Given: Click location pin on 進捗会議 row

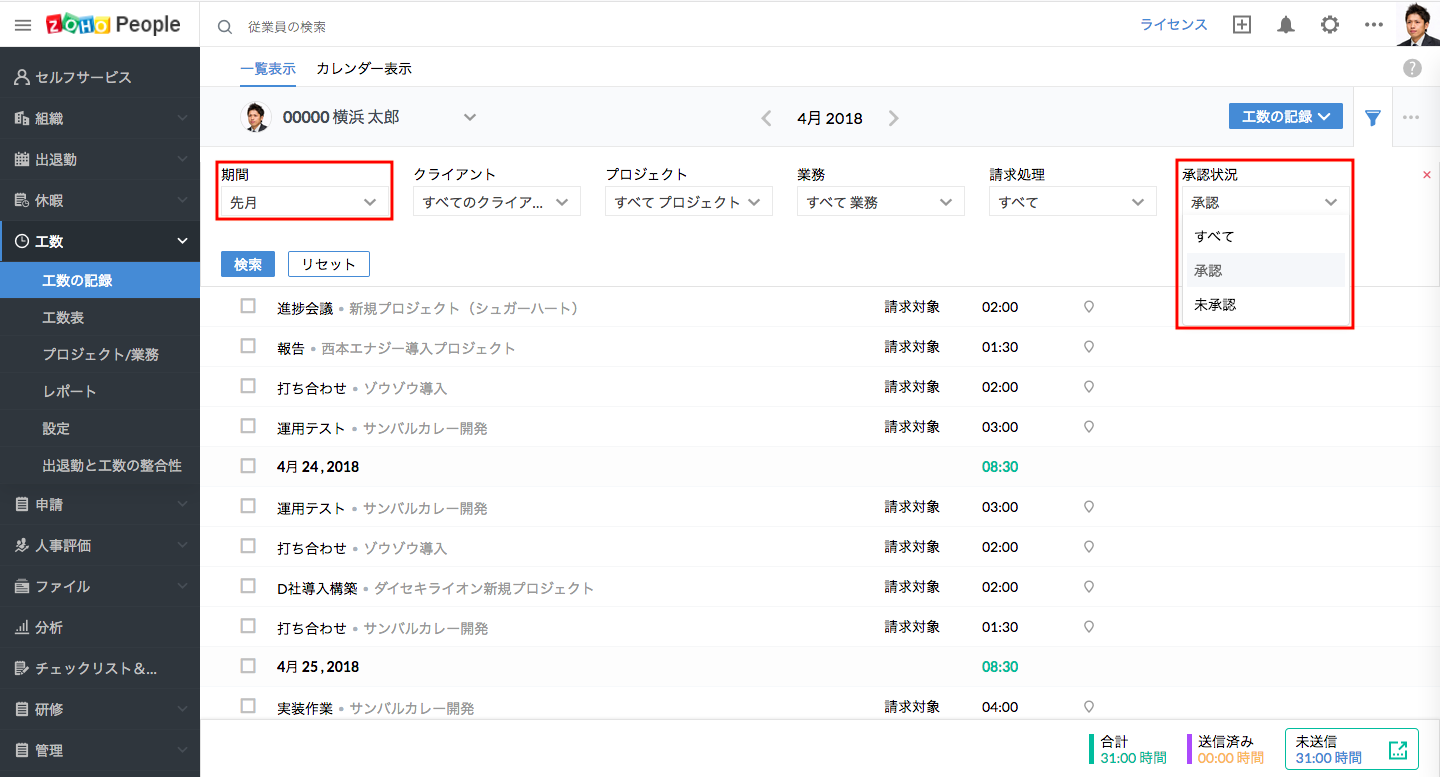Looking at the screenshot, I should (1089, 307).
